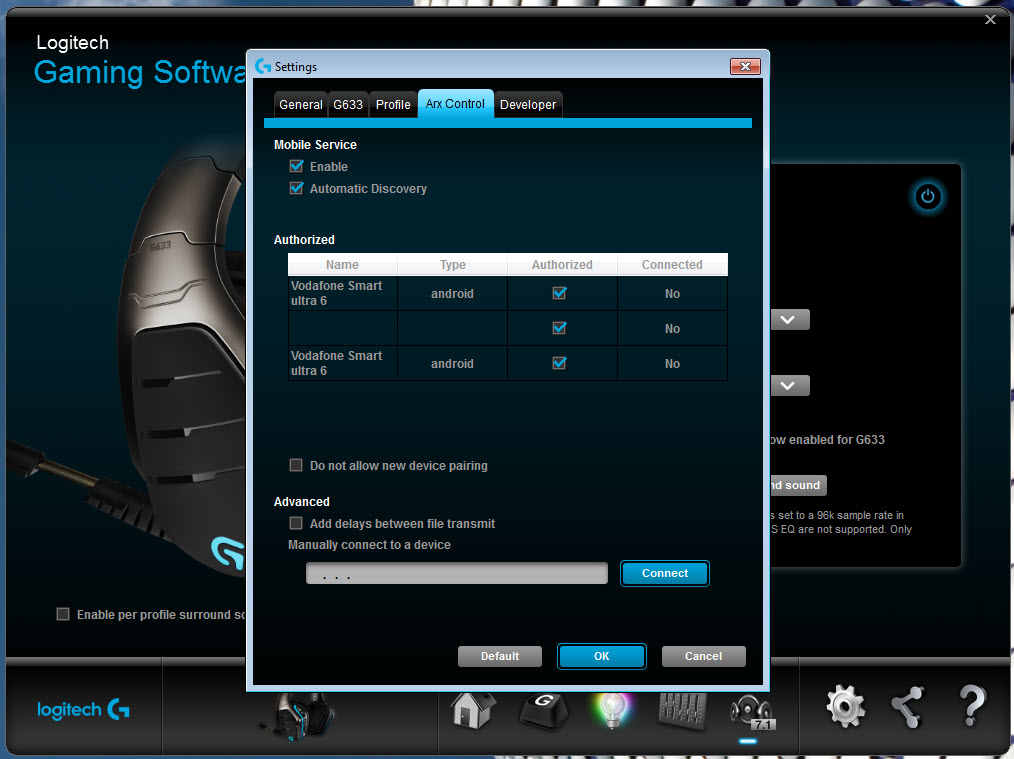Confirm settings with OK button
The height and width of the screenshot is (759, 1014).
tap(601, 656)
